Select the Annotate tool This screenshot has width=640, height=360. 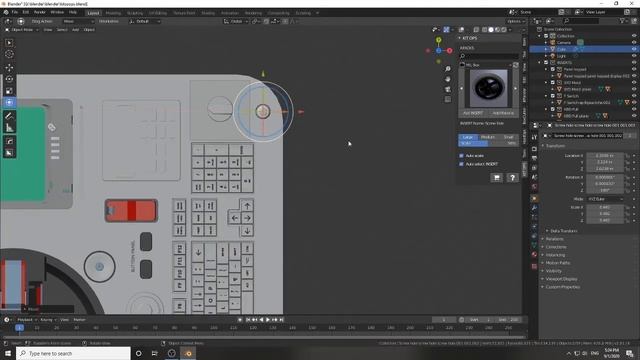coord(9,116)
